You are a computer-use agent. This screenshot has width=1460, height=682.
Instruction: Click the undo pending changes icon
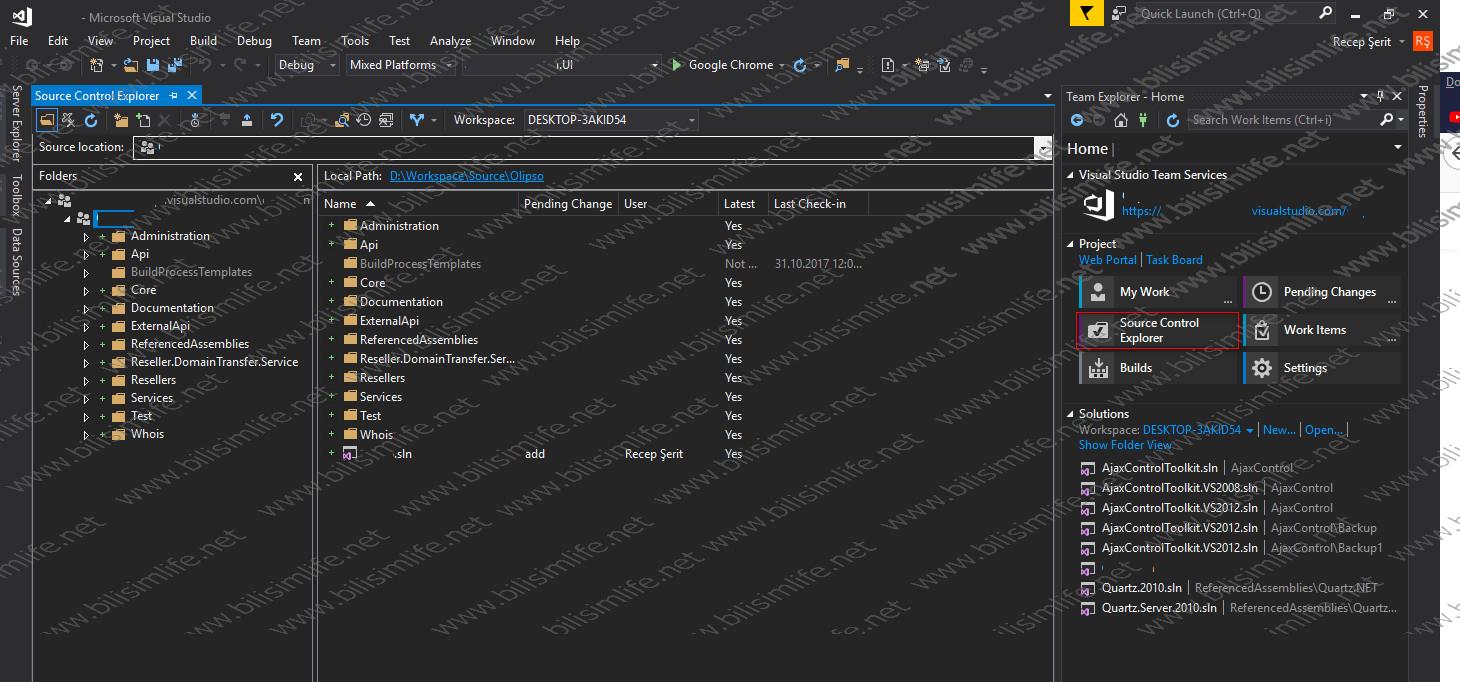click(x=277, y=120)
